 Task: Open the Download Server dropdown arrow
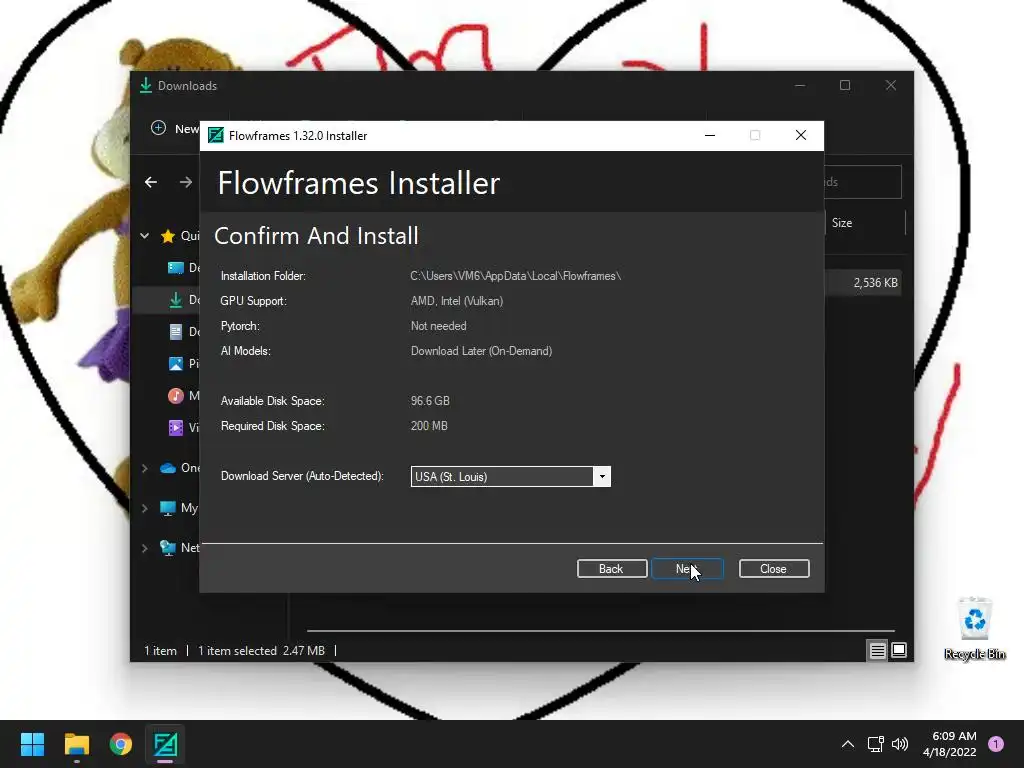pos(602,477)
